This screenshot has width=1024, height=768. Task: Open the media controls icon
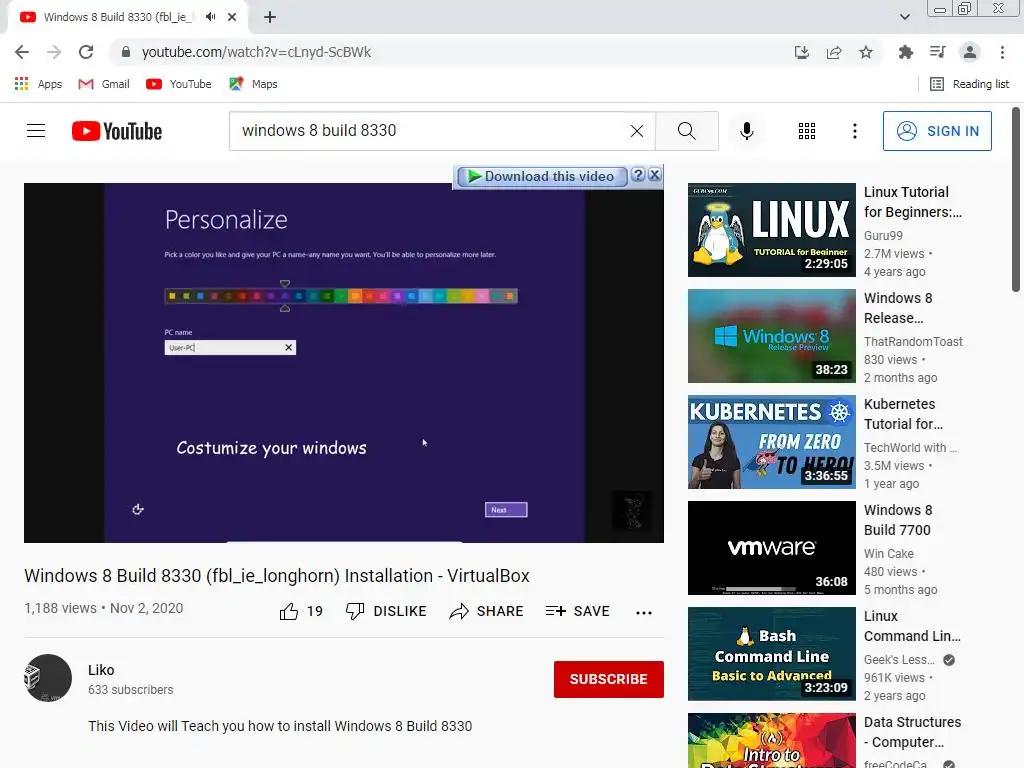click(x=937, y=52)
